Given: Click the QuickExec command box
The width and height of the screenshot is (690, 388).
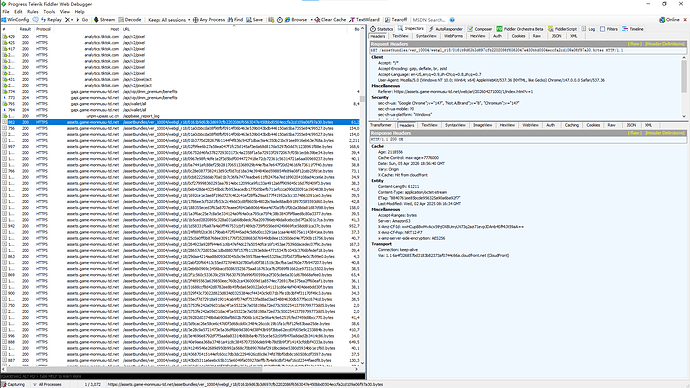Looking at the screenshot, I should pyautogui.click(x=183, y=377).
